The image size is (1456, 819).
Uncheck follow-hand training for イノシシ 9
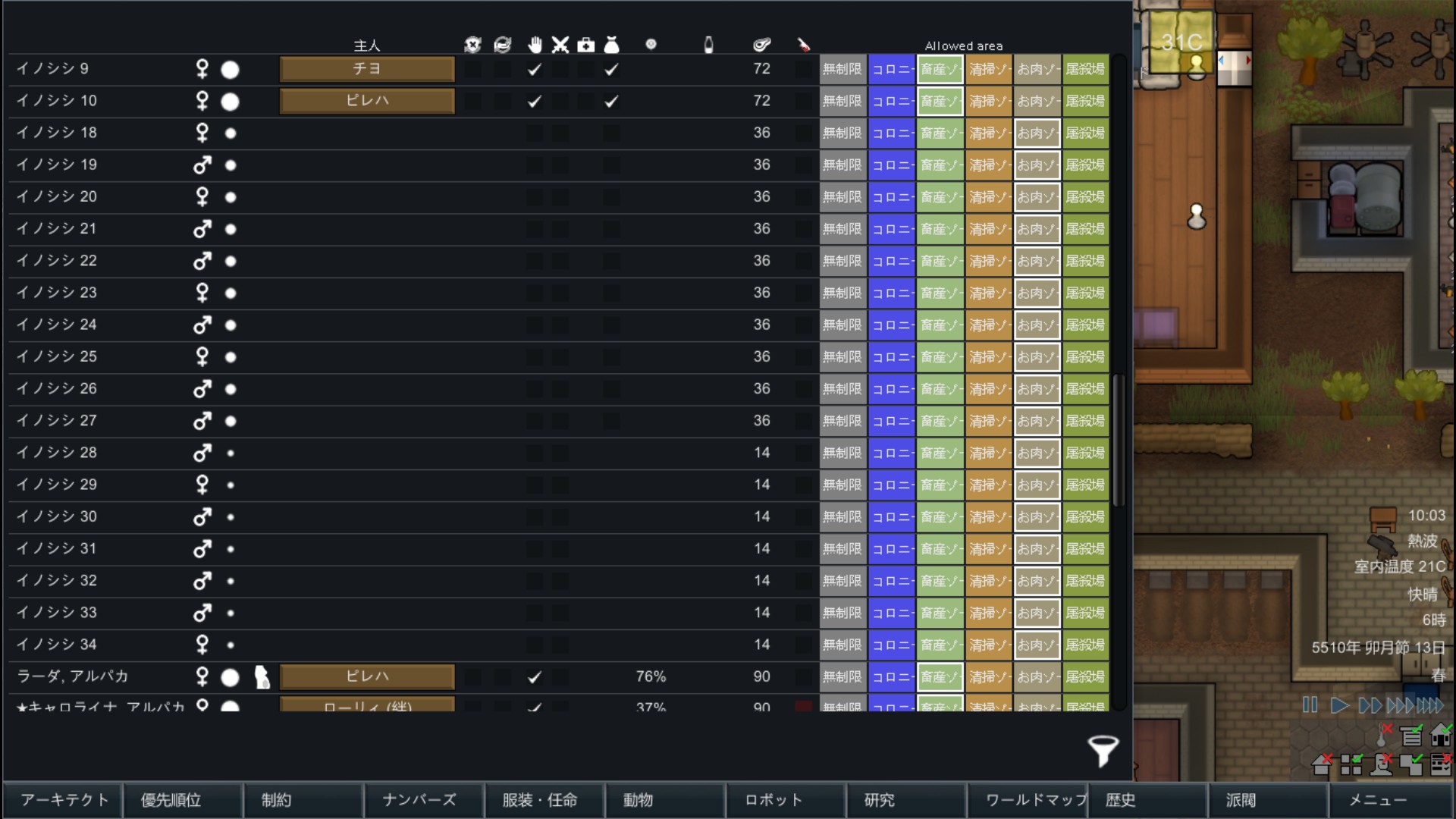535,69
